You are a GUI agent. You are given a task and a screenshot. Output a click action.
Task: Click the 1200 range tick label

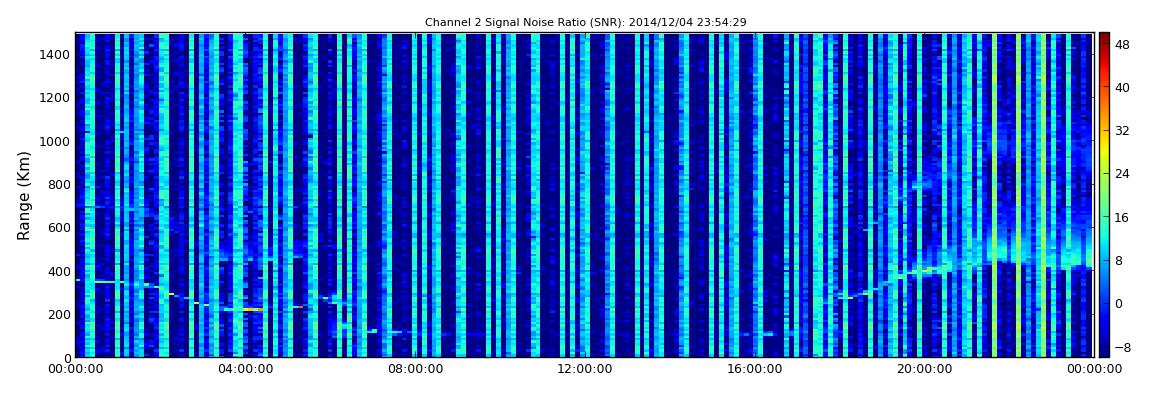[x=55, y=98]
